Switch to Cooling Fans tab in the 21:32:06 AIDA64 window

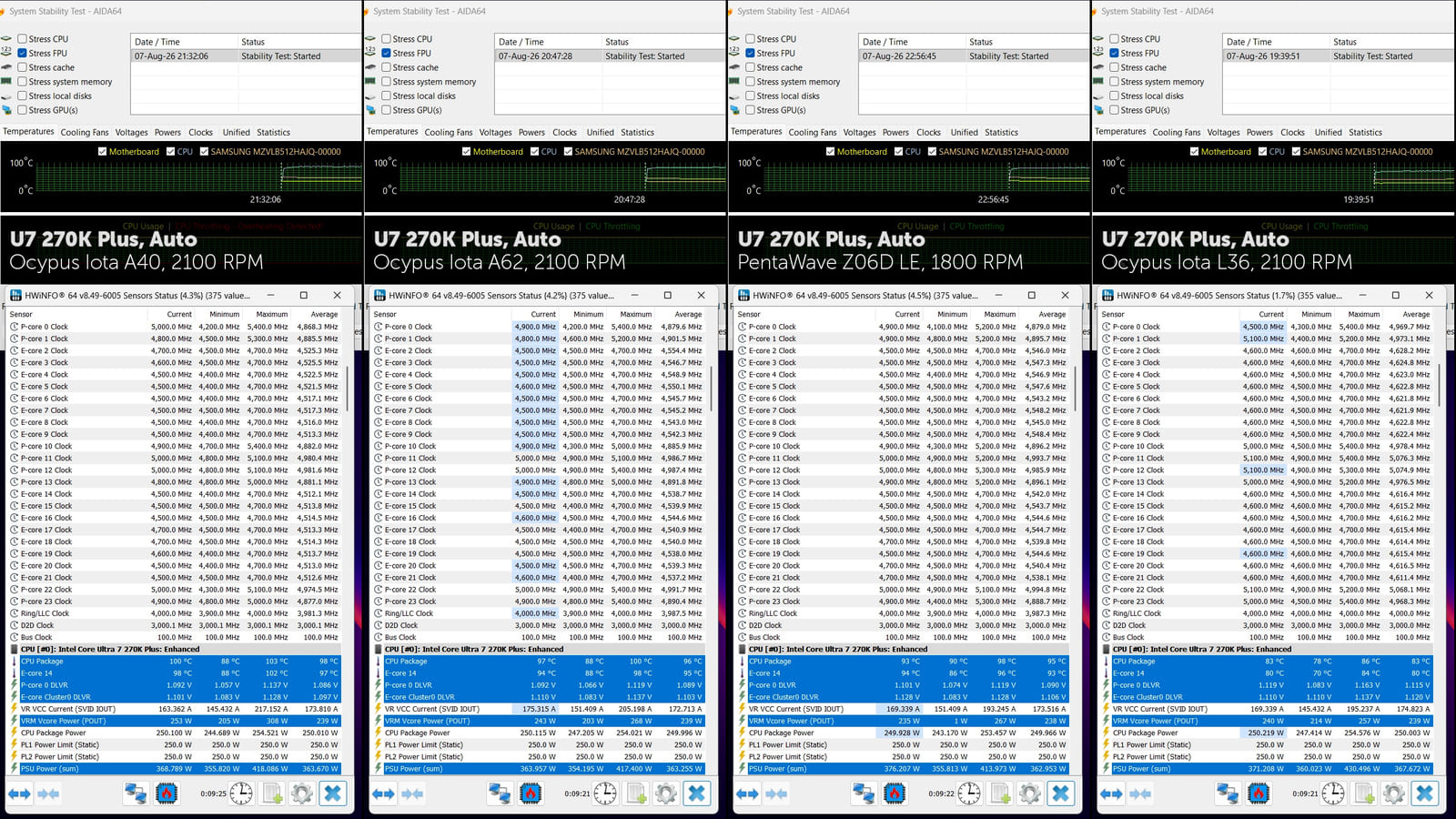[x=85, y=132]
